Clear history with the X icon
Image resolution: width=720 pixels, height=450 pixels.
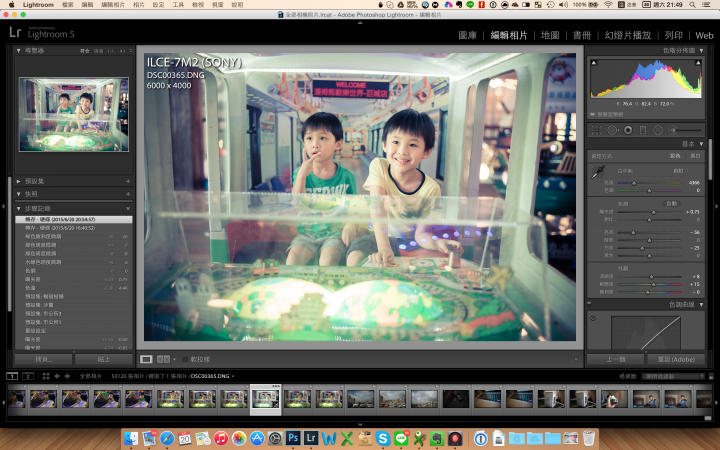[x=128, y=208]
